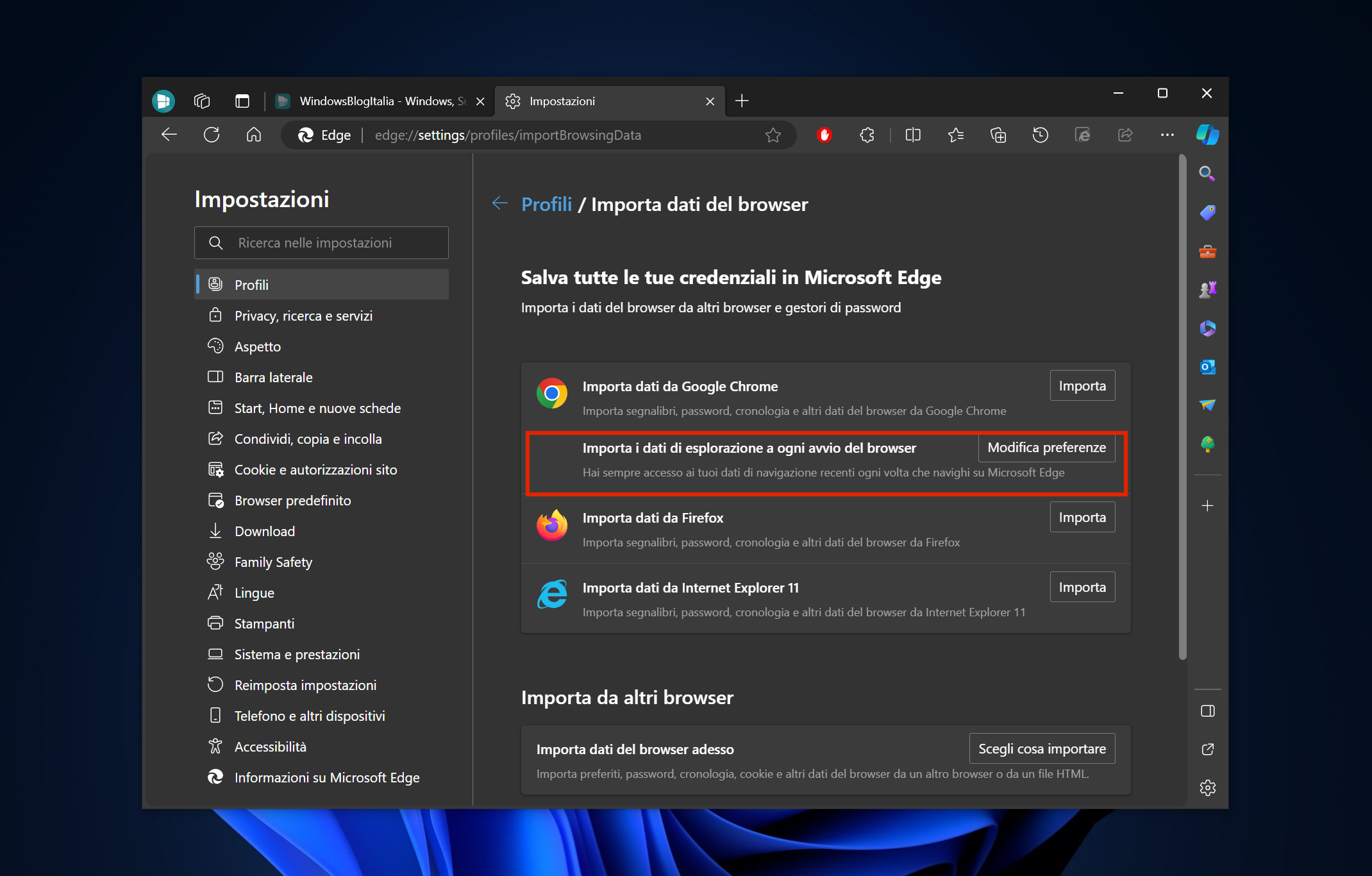
Task: Open Browser predefinito settings
Action: click(321, 500)
